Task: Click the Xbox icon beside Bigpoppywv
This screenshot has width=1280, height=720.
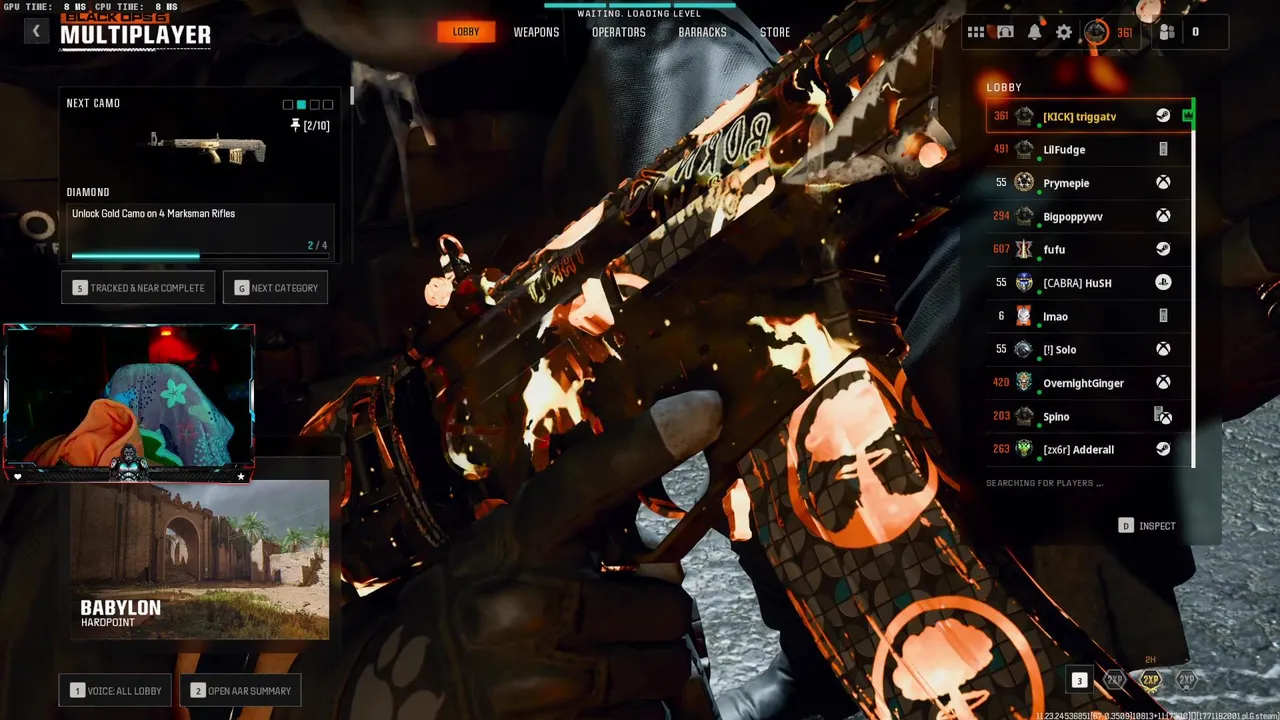Action: [x=1163, y=216]
